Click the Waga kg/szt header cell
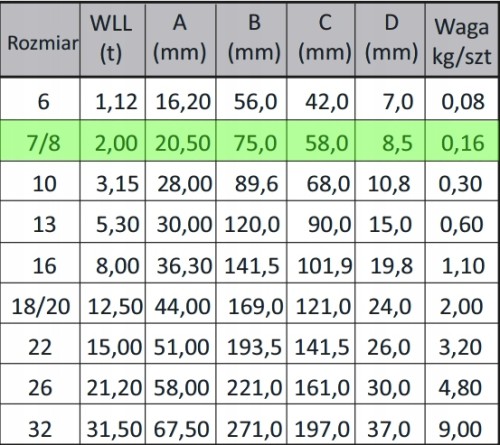Viewport: 500px width, 445px height. (462, 40)
